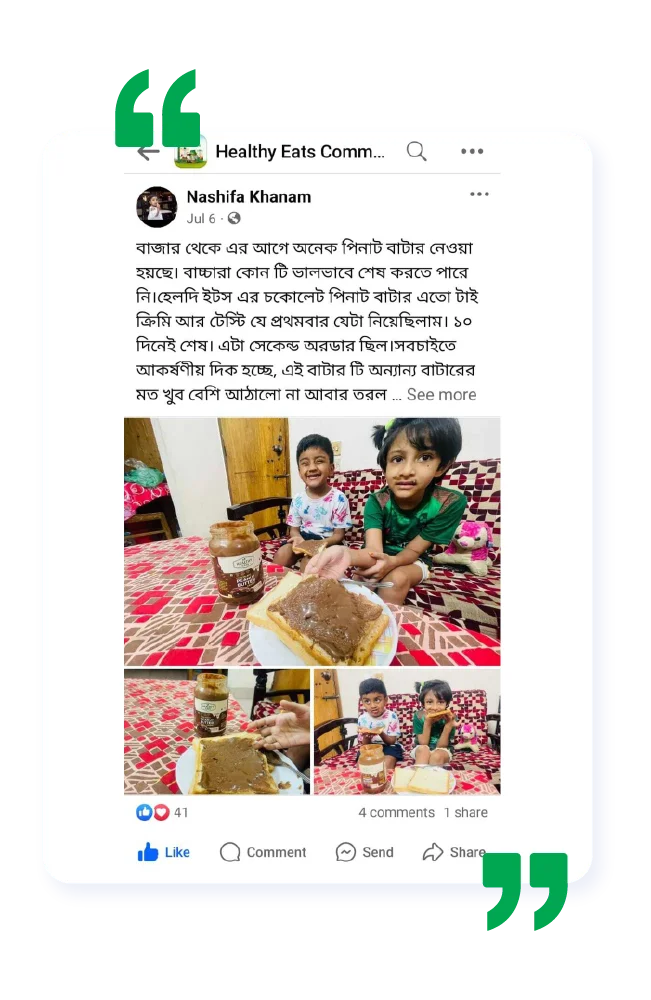Open the large photo of the kids with toast
651x1000 pixels.
312,541
